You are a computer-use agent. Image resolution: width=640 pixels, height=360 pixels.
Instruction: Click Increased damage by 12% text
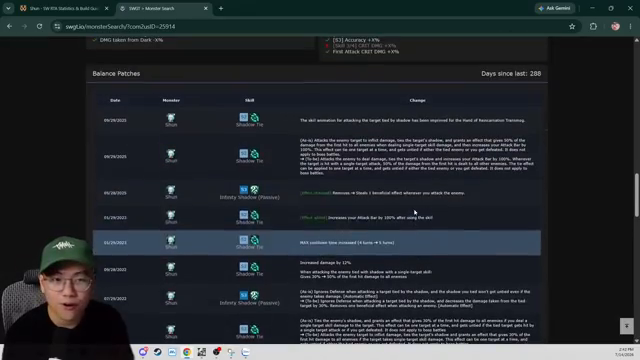coord(325,263)
